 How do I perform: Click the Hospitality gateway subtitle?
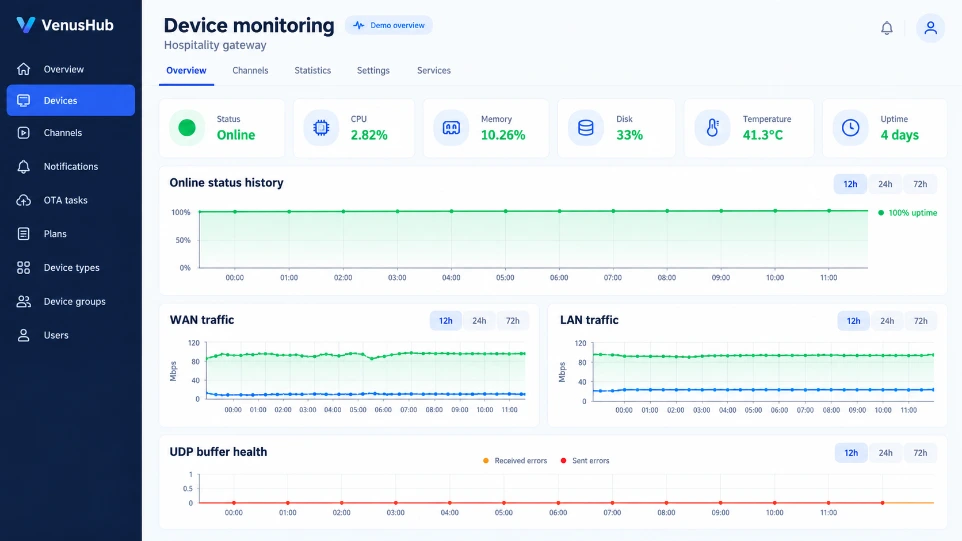(x=215, y=45)
